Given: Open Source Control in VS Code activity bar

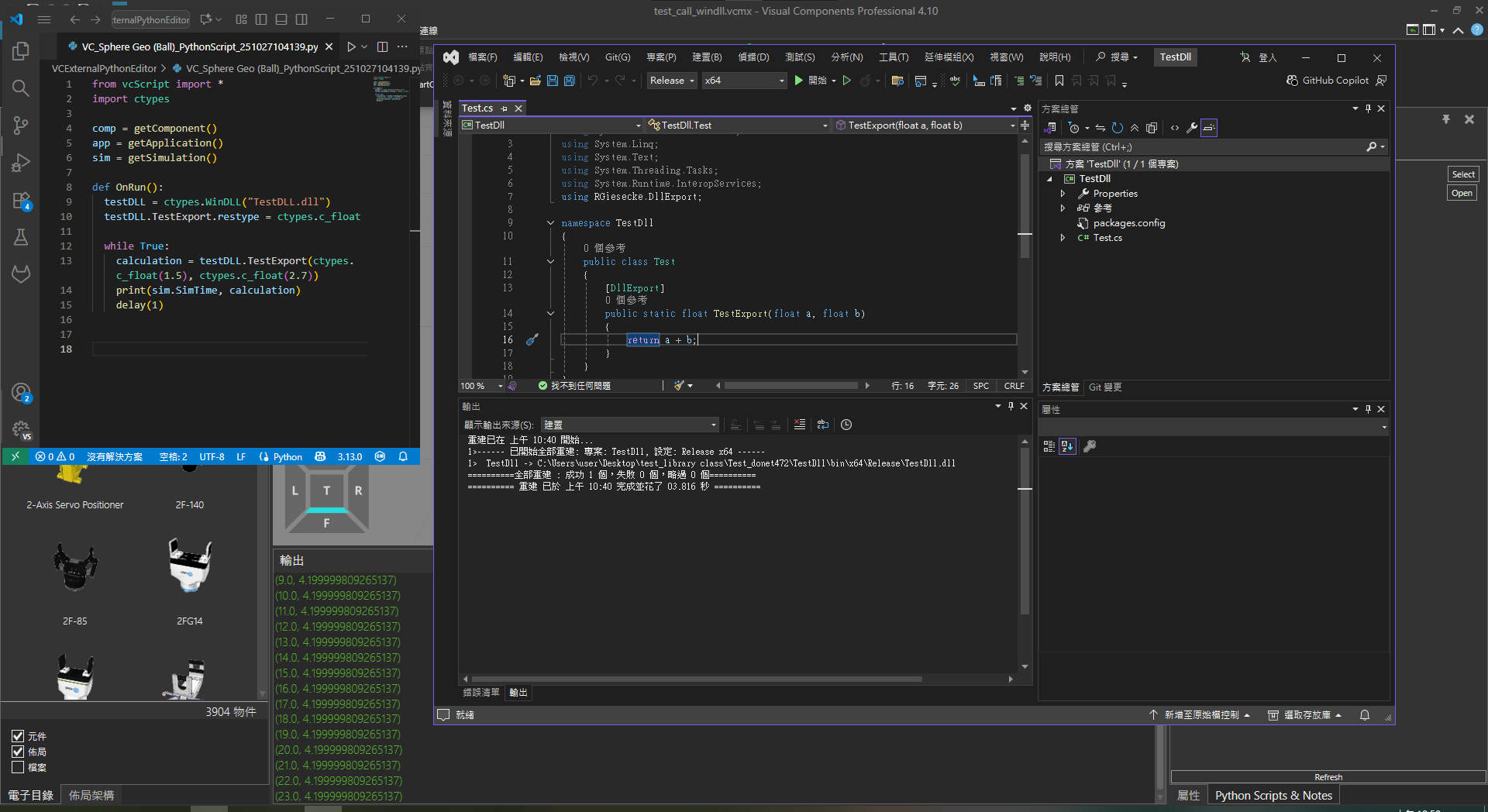Looking at the screenshot, I should 21,125.
